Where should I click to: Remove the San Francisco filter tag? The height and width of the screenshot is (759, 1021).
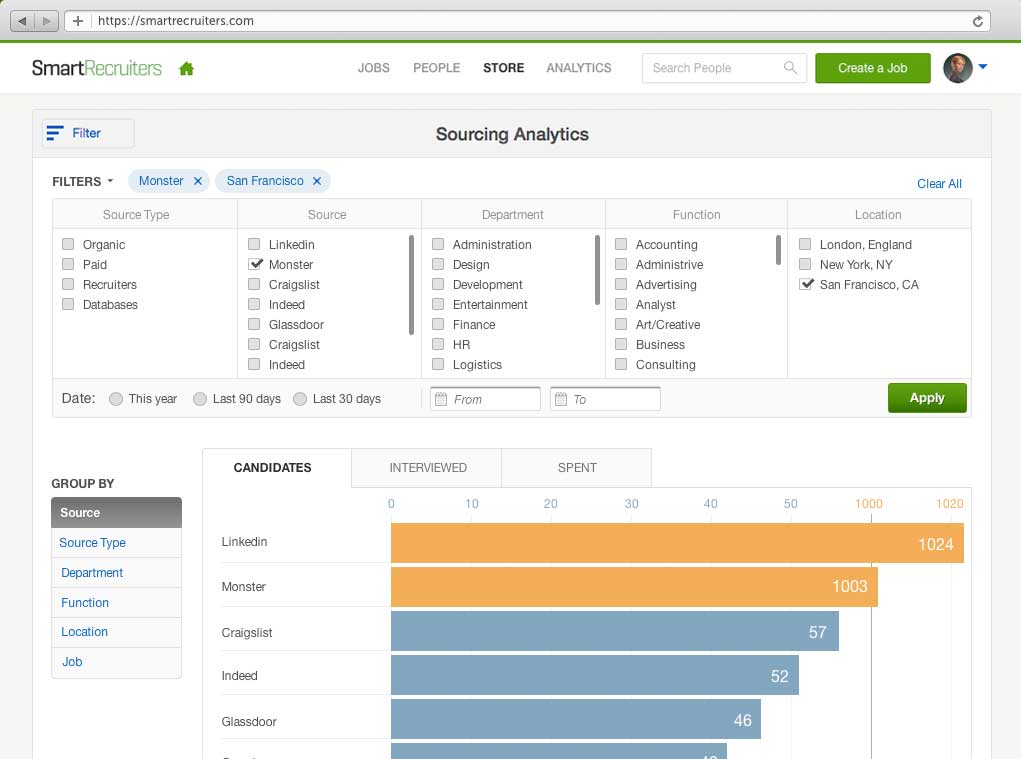click(x=317, y=181)
